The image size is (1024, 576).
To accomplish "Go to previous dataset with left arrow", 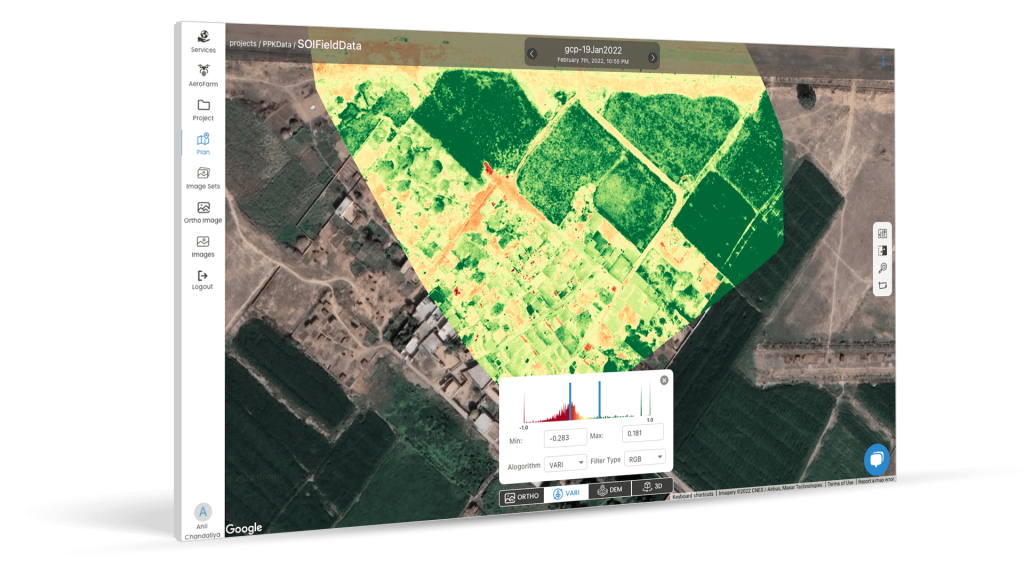I will click(x=532, y=54).
